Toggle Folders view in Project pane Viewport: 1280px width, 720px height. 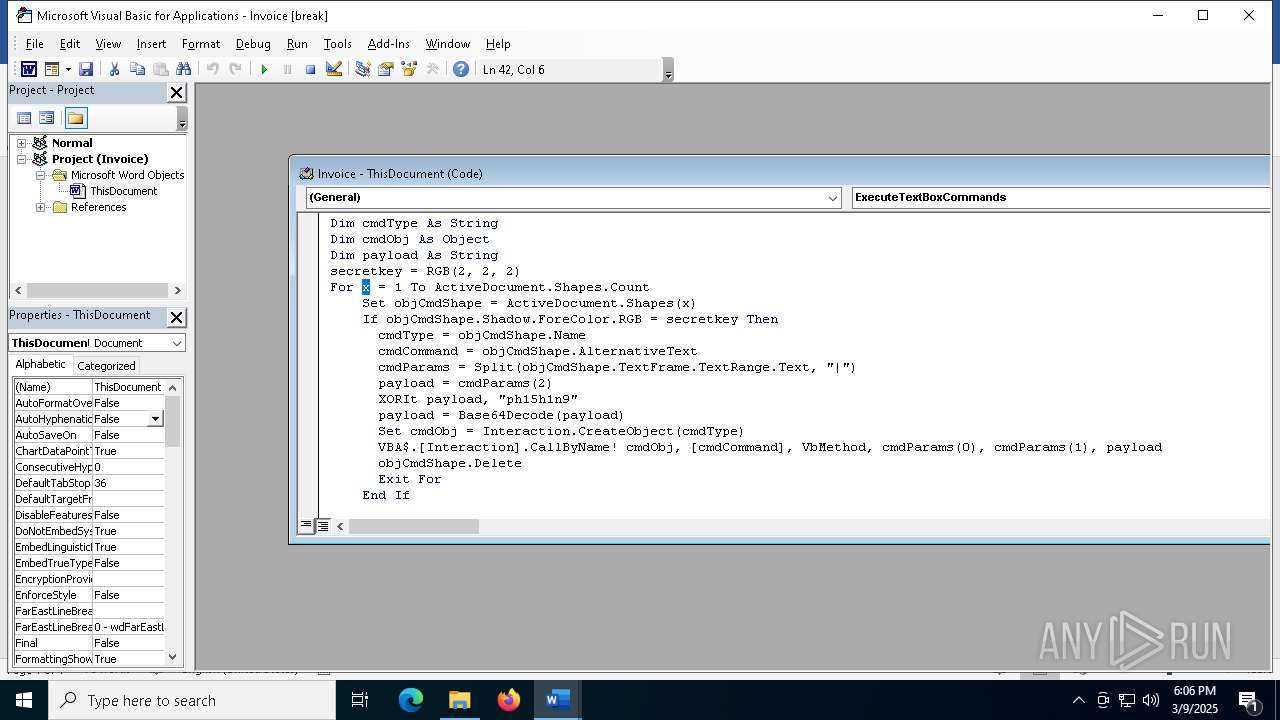[76, 118]
